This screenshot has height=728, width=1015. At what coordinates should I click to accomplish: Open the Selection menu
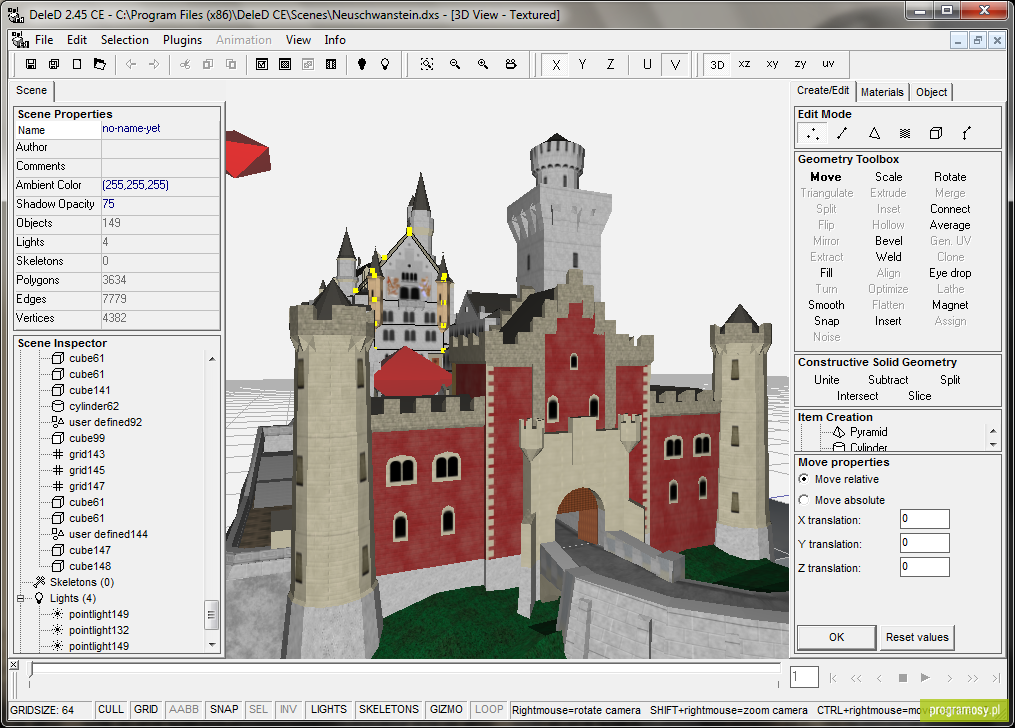pos(125,40)
